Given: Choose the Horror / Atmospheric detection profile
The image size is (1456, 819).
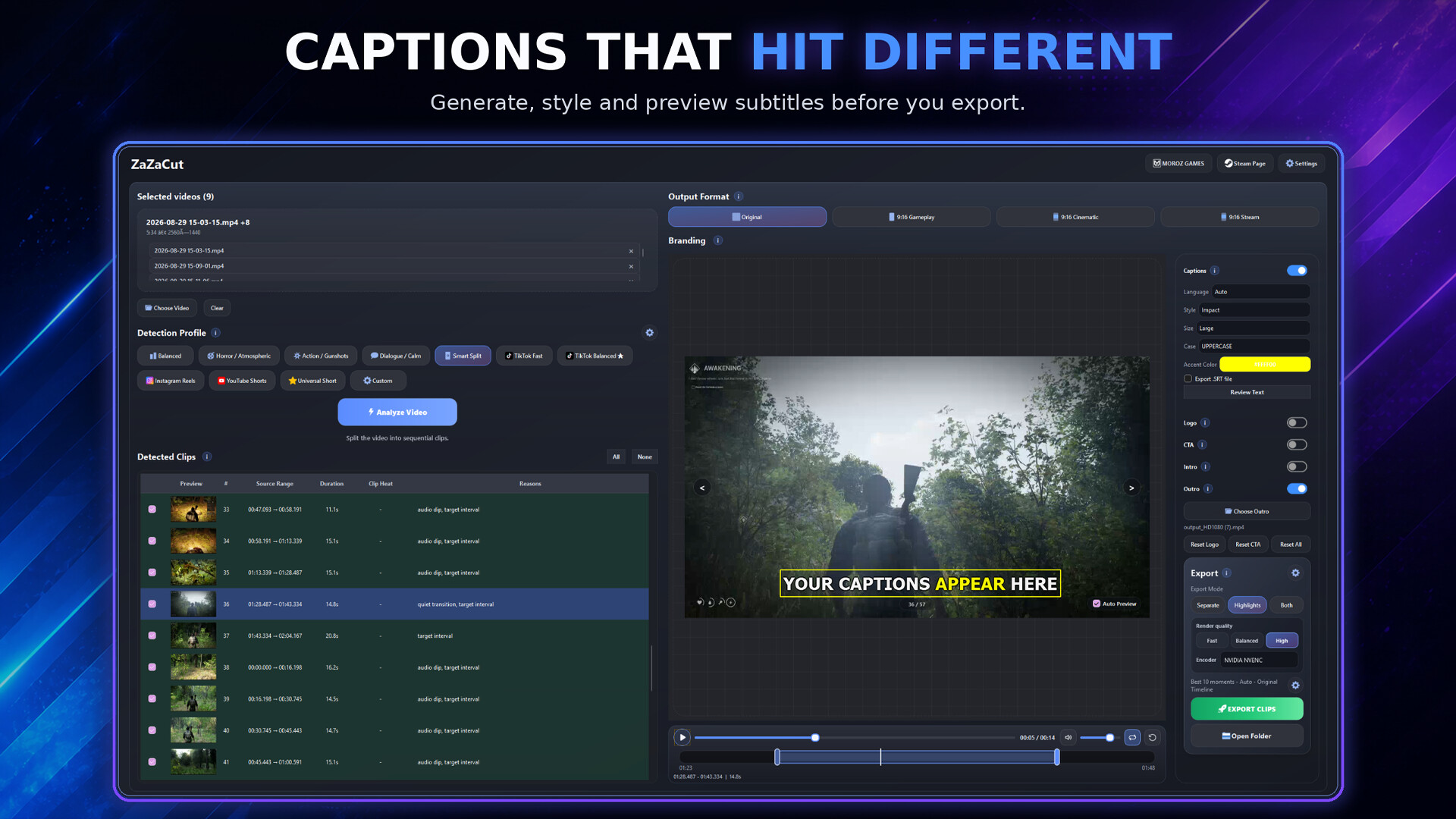Looking at the screenshot, I should 239,356.
